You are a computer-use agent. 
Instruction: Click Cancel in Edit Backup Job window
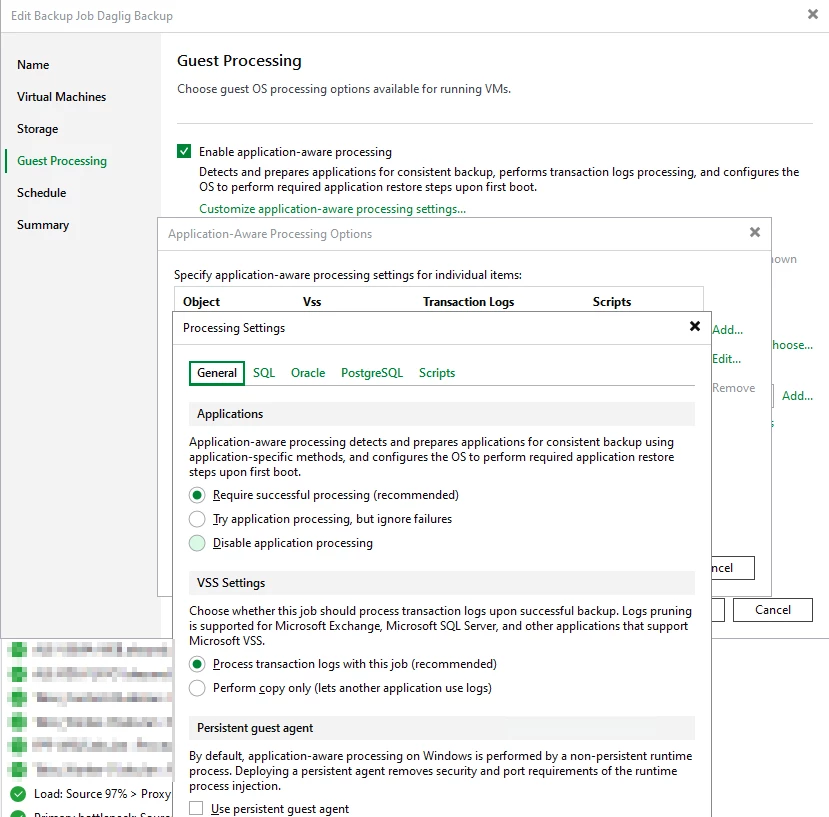click(x=772, y=610)
